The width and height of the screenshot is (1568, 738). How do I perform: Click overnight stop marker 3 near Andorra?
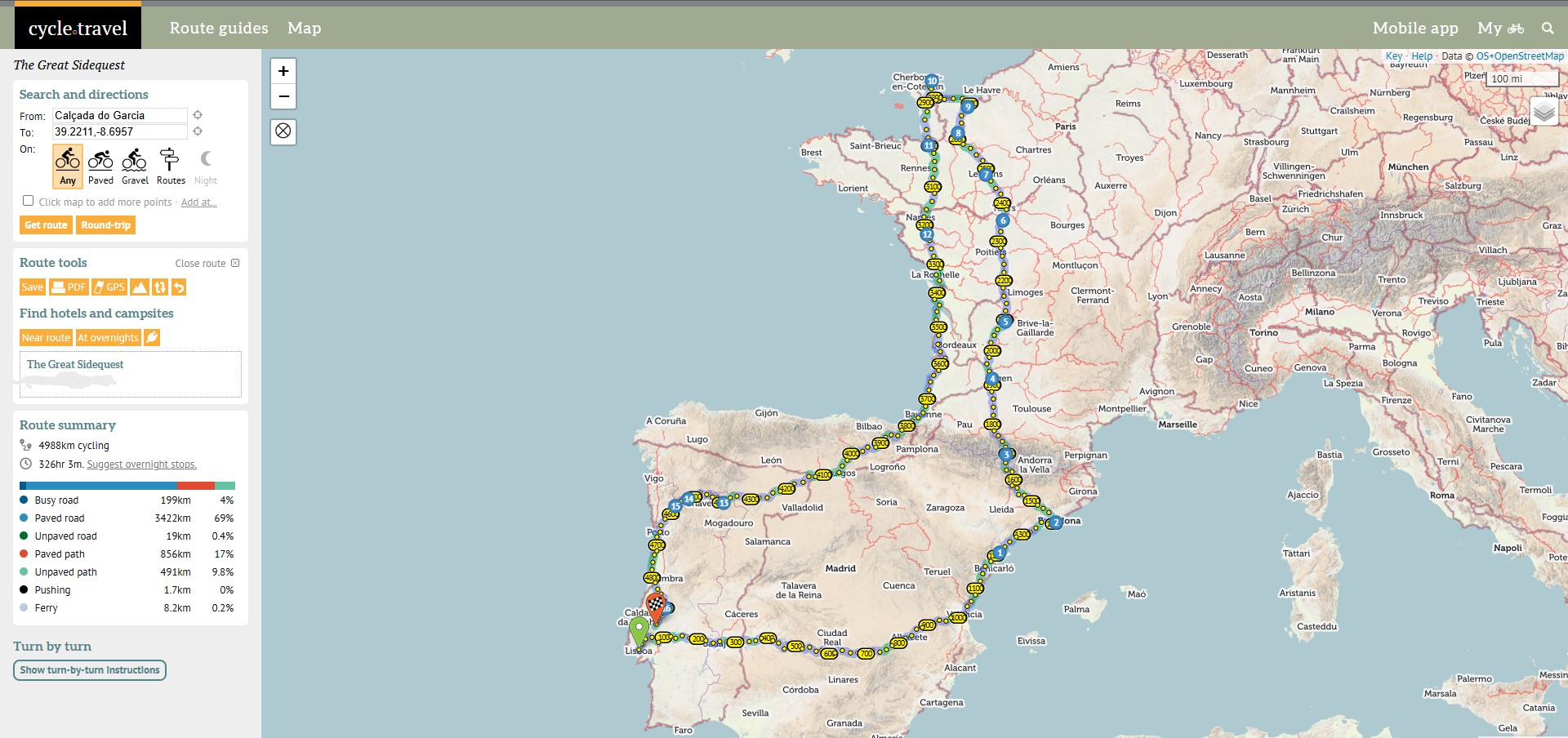(1006, 454)
